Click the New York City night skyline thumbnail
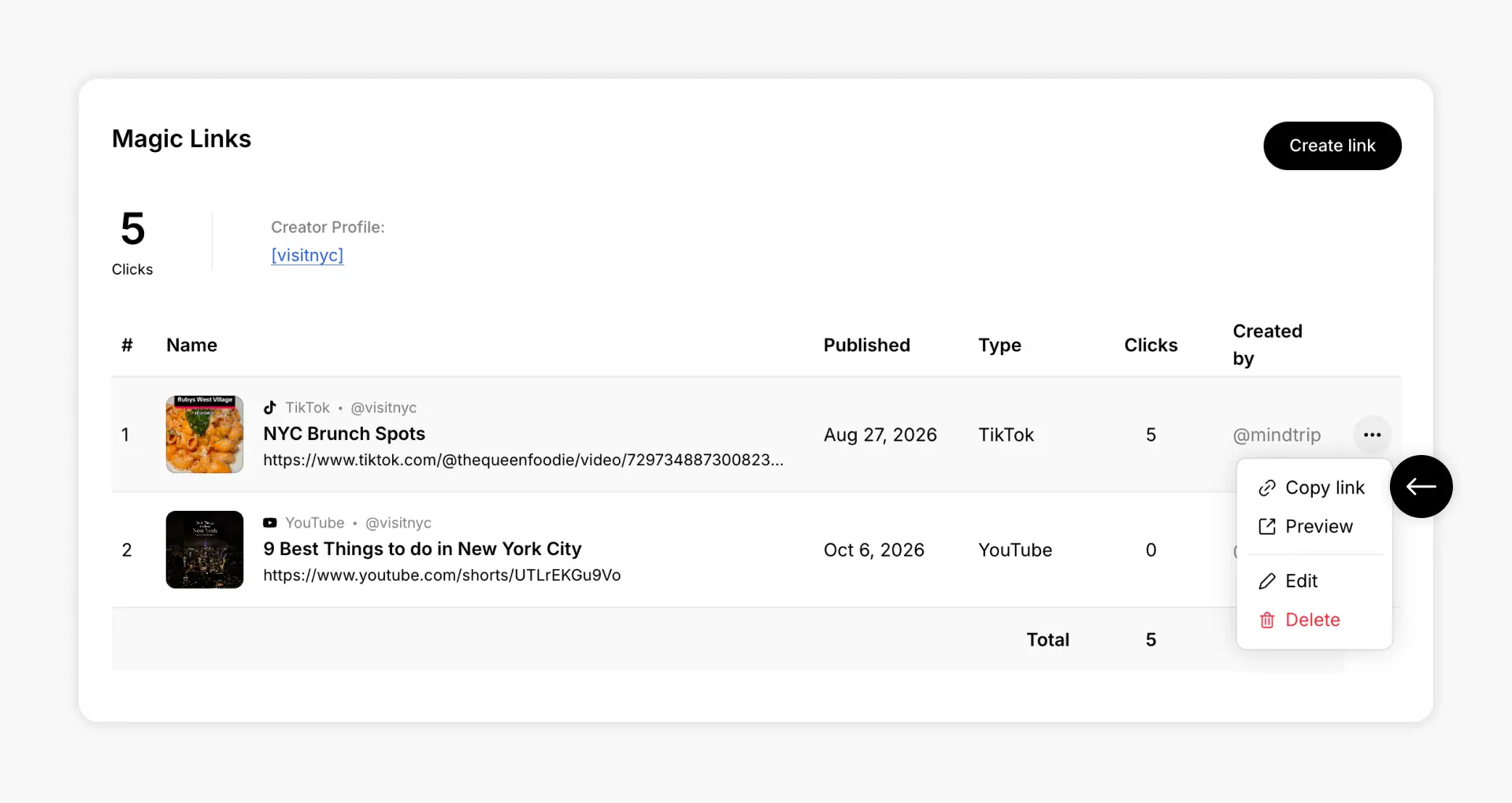 click(x=205, y=550)
